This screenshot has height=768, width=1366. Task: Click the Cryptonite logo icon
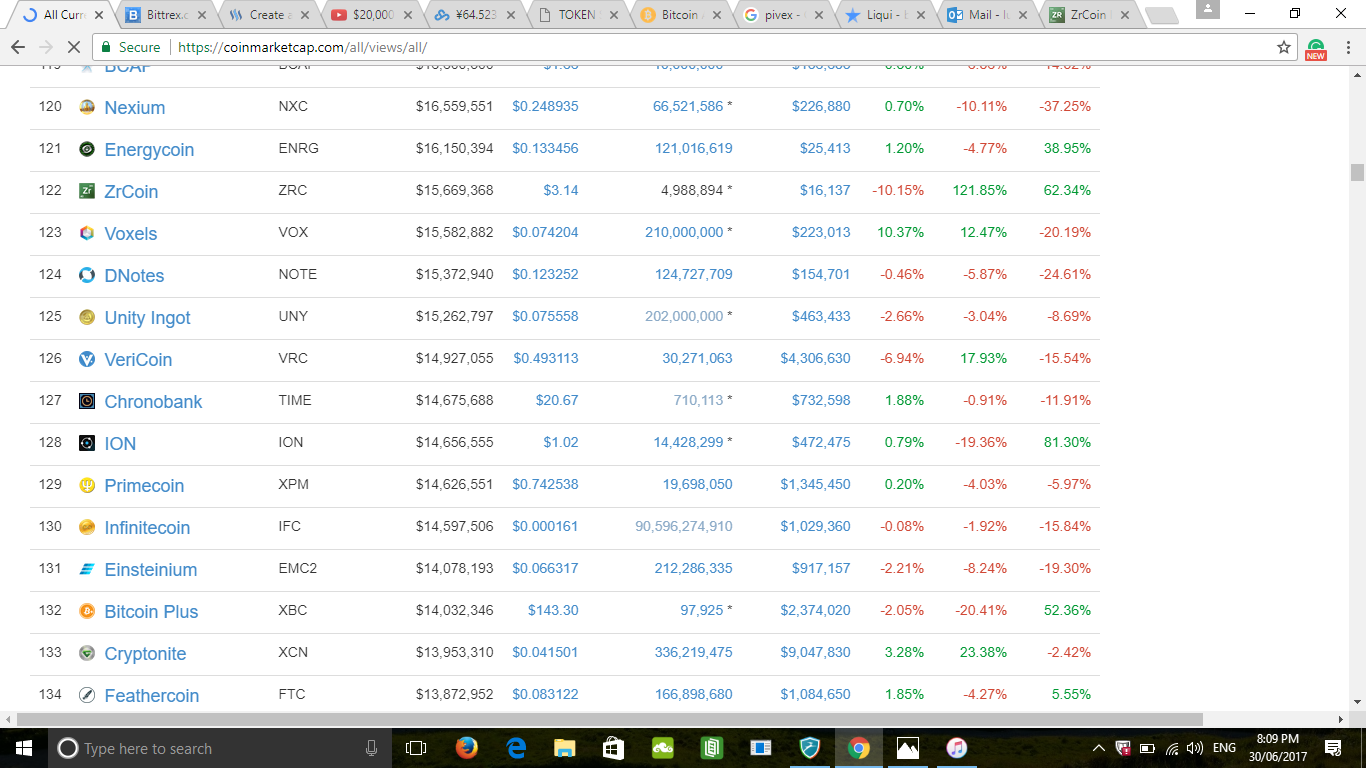[x=87, y=653]
